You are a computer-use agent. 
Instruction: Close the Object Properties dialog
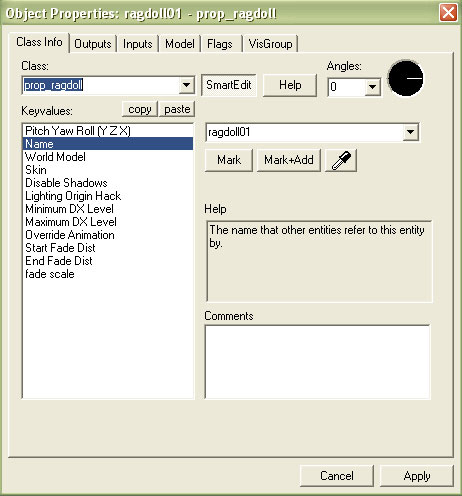click(448, 13)
